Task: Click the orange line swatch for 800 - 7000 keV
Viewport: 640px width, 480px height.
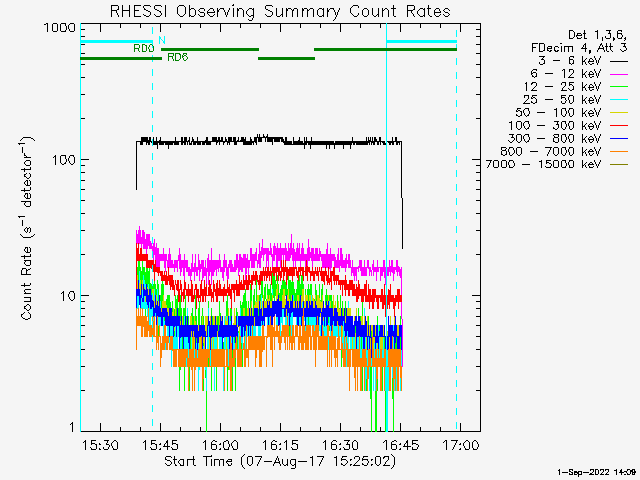Action: point(619,152)
